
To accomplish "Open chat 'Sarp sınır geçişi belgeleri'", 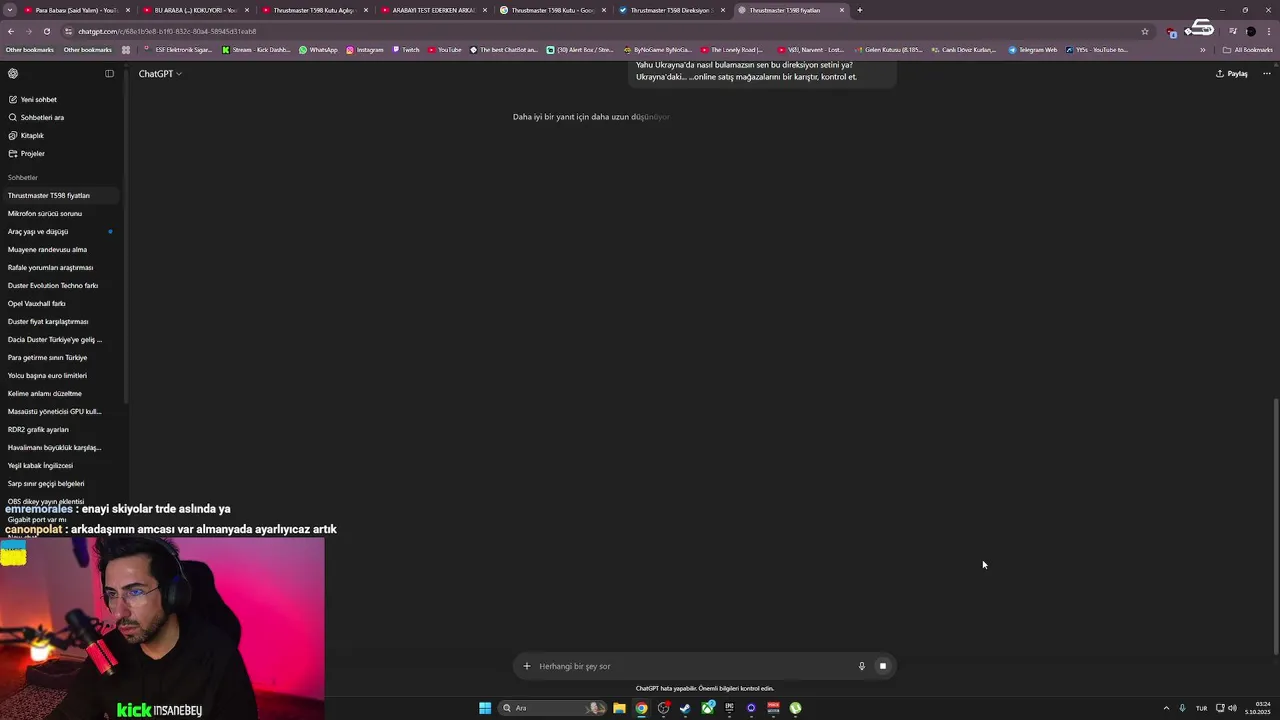I will click(x=60, y=483).
